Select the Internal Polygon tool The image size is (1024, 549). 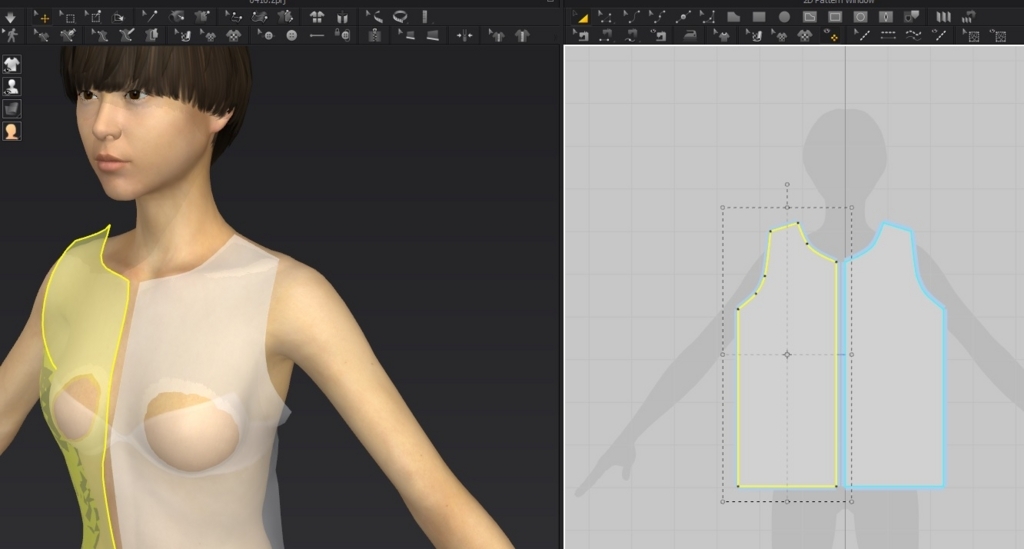tap(810, 17)
